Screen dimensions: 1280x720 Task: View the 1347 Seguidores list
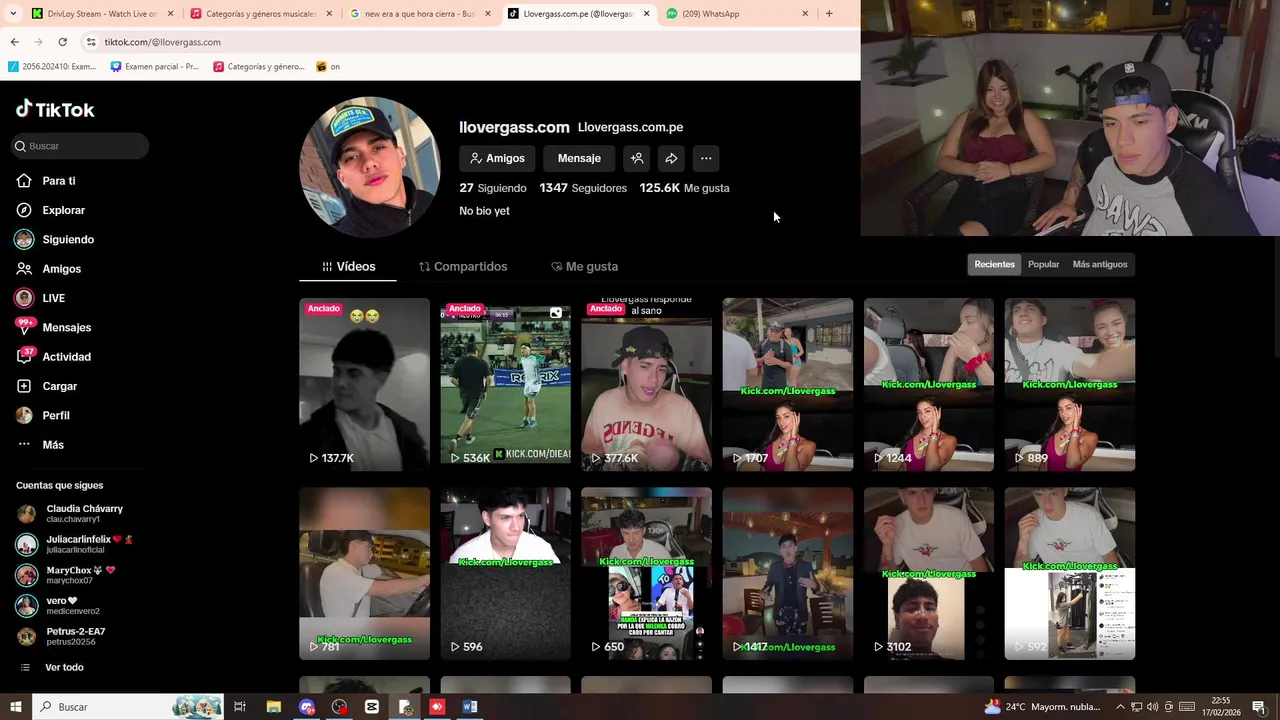tap(583, 188)
